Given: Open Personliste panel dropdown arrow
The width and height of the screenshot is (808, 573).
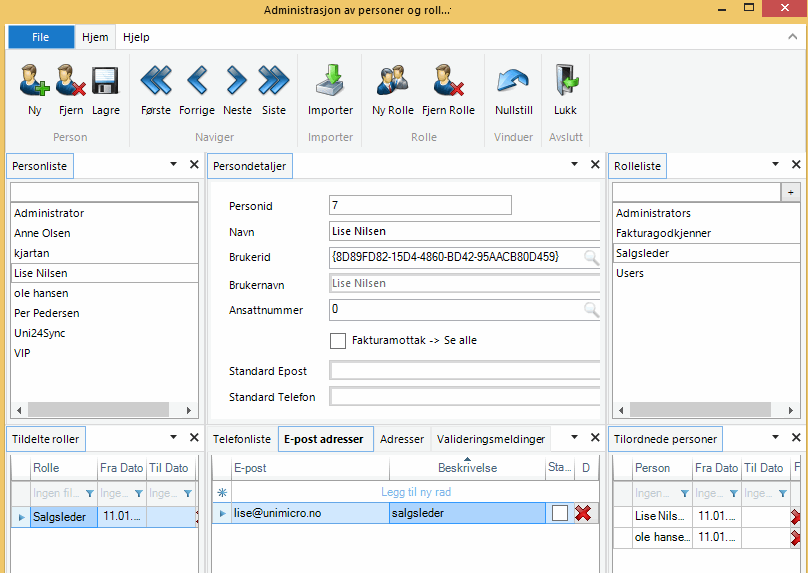Looking at the screenshot, I should click(x=171, y=165).
